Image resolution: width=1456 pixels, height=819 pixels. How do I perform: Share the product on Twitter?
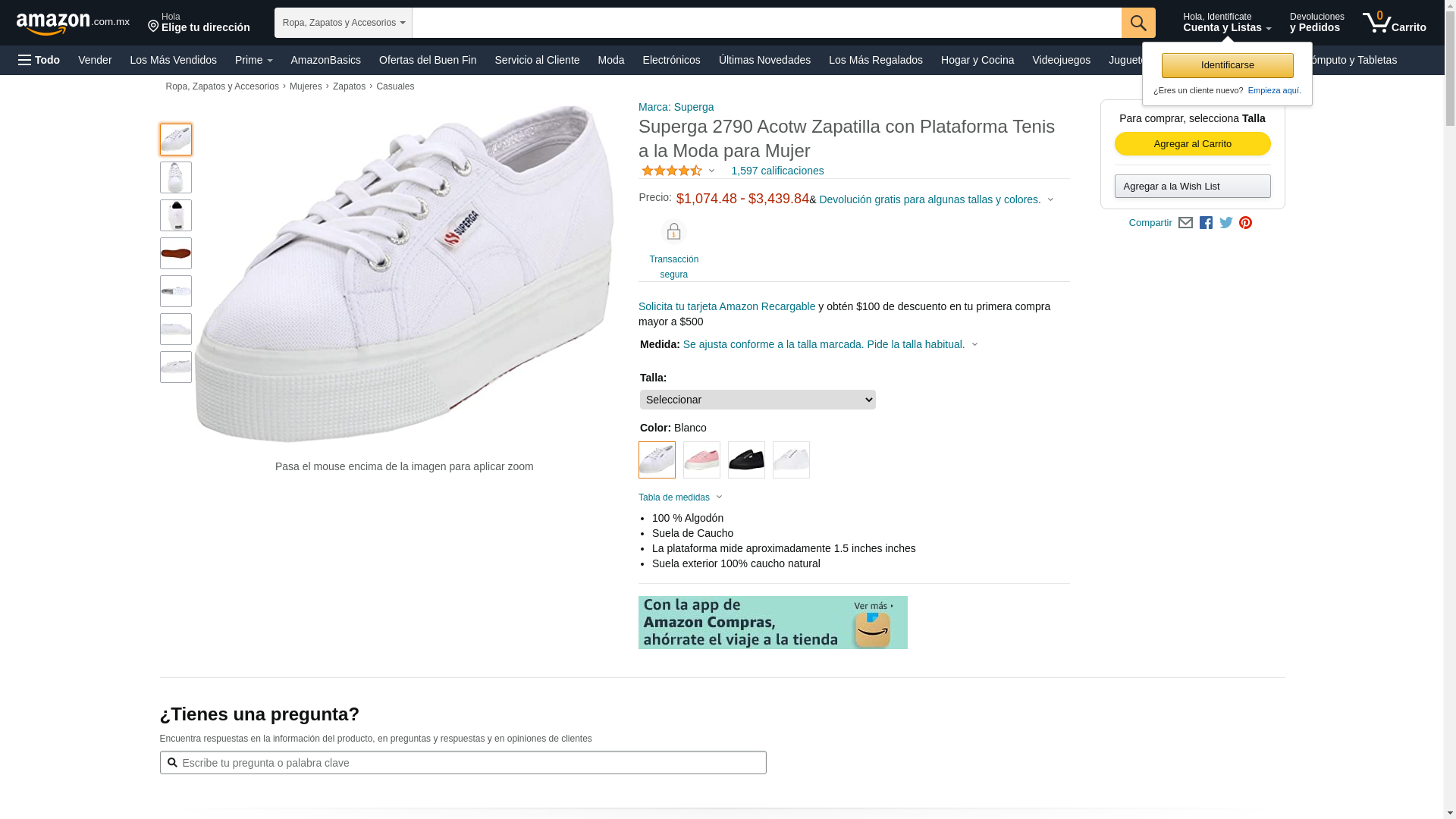pos(1226,223)
